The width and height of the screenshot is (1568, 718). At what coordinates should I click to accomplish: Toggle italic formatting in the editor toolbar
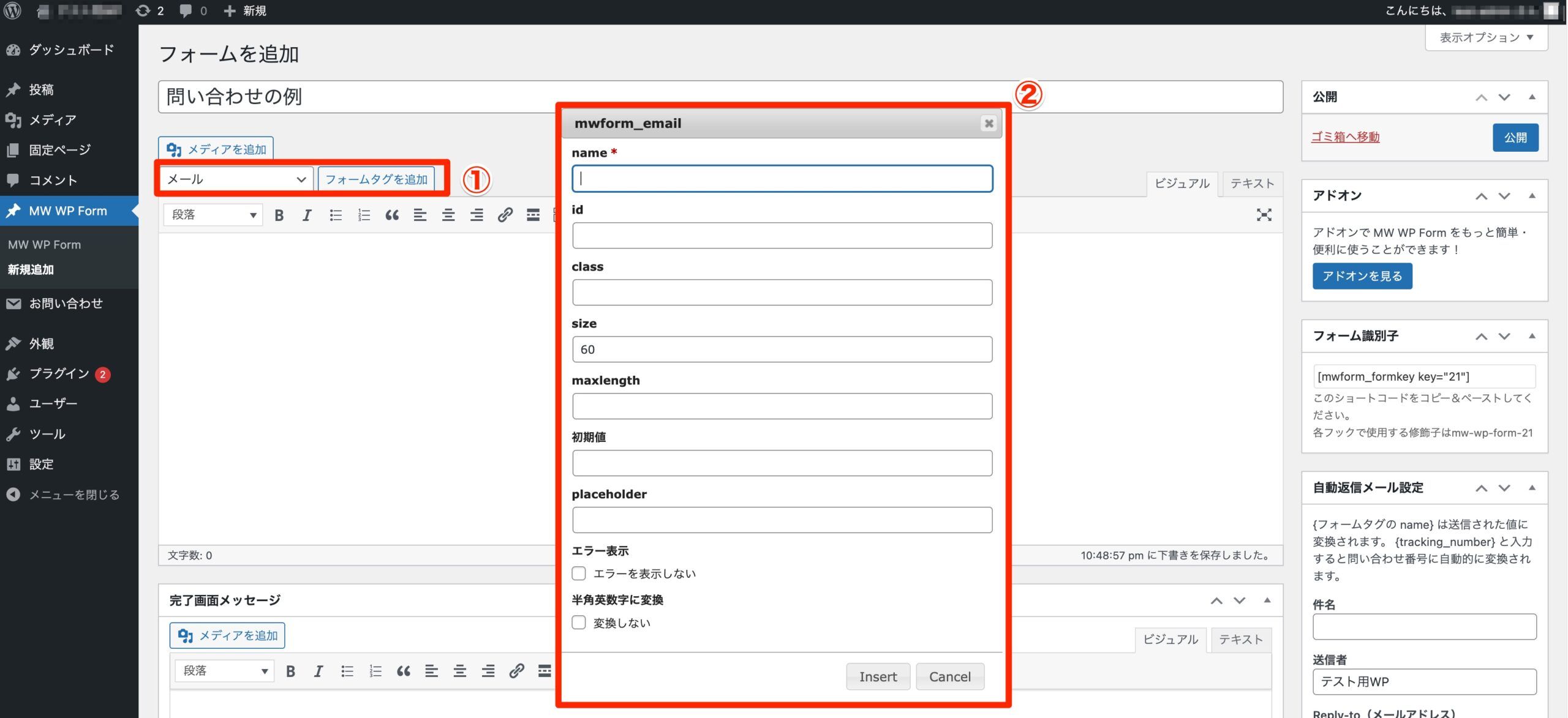coord(306,215)
